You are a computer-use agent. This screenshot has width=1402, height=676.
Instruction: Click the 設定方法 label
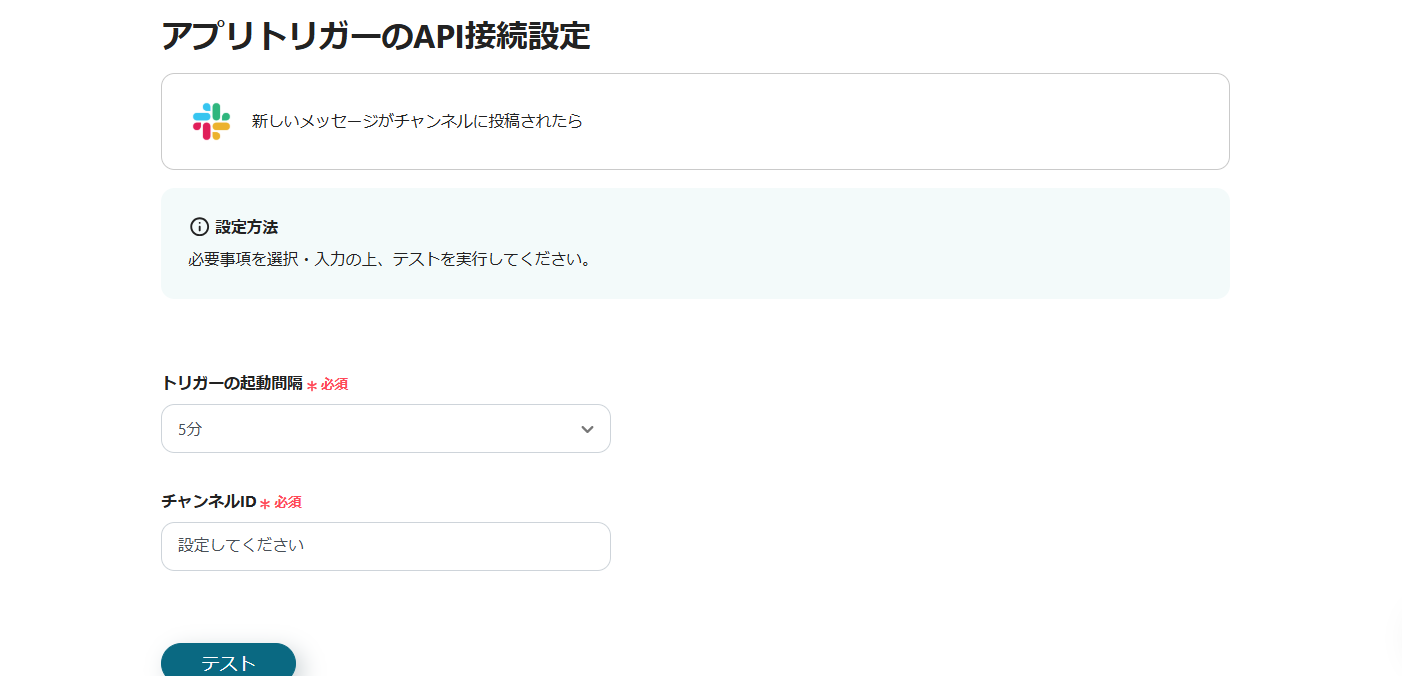(246, 227)
